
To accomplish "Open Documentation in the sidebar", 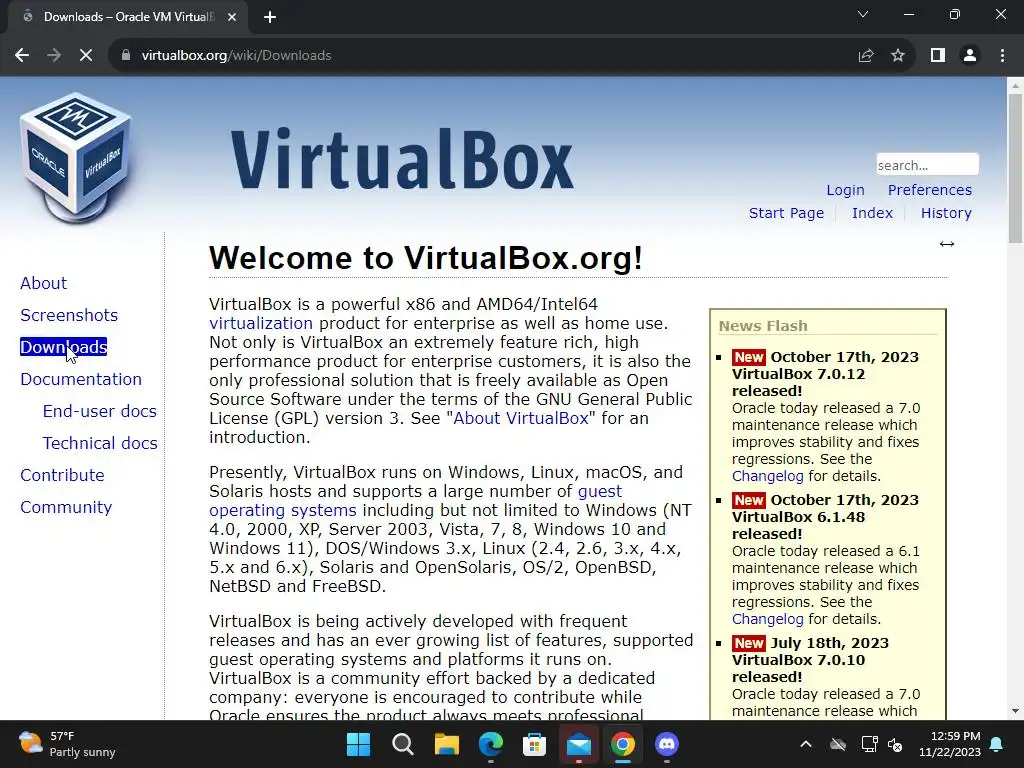I will coord(80,379).
